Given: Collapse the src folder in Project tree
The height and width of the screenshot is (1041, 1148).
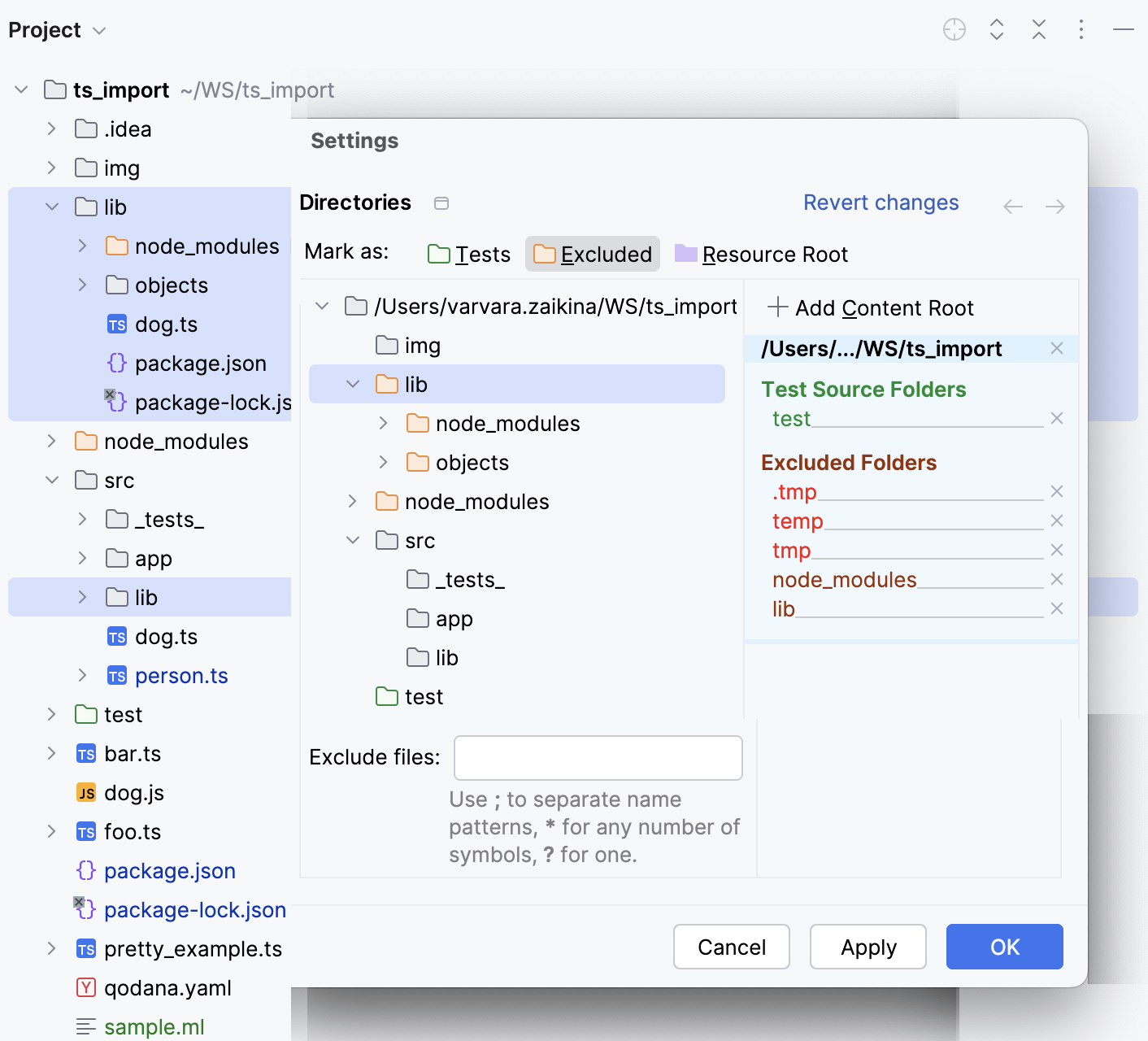Looking at the screenshot, I should (x=51, y=480).
